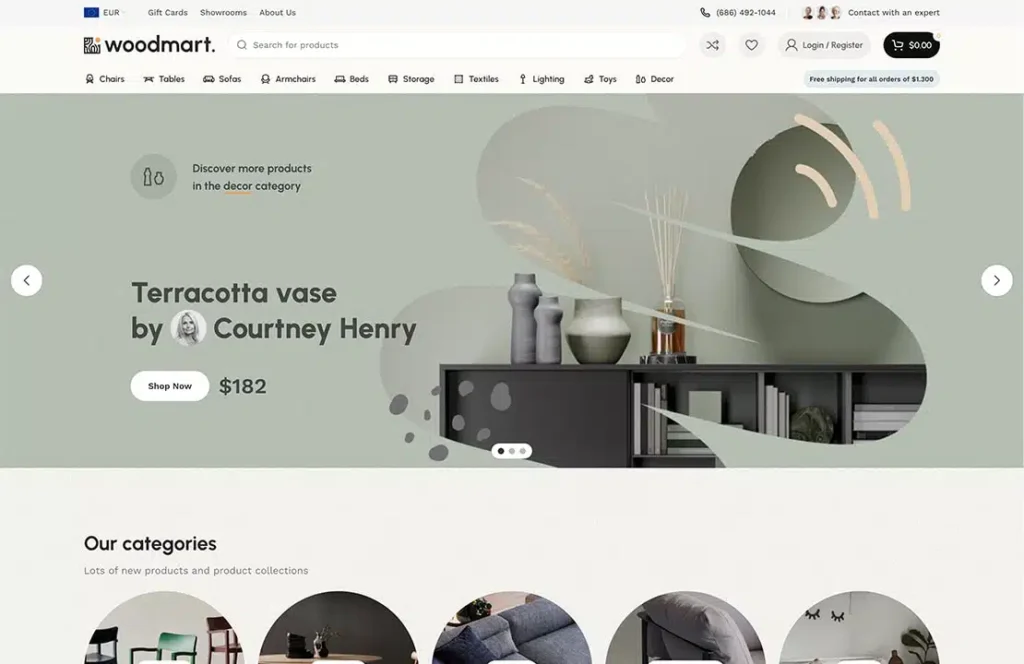Viewport: 1024px width, 664px height.
Task: Open the EUR currency dropdown
Action: (102, 13)
